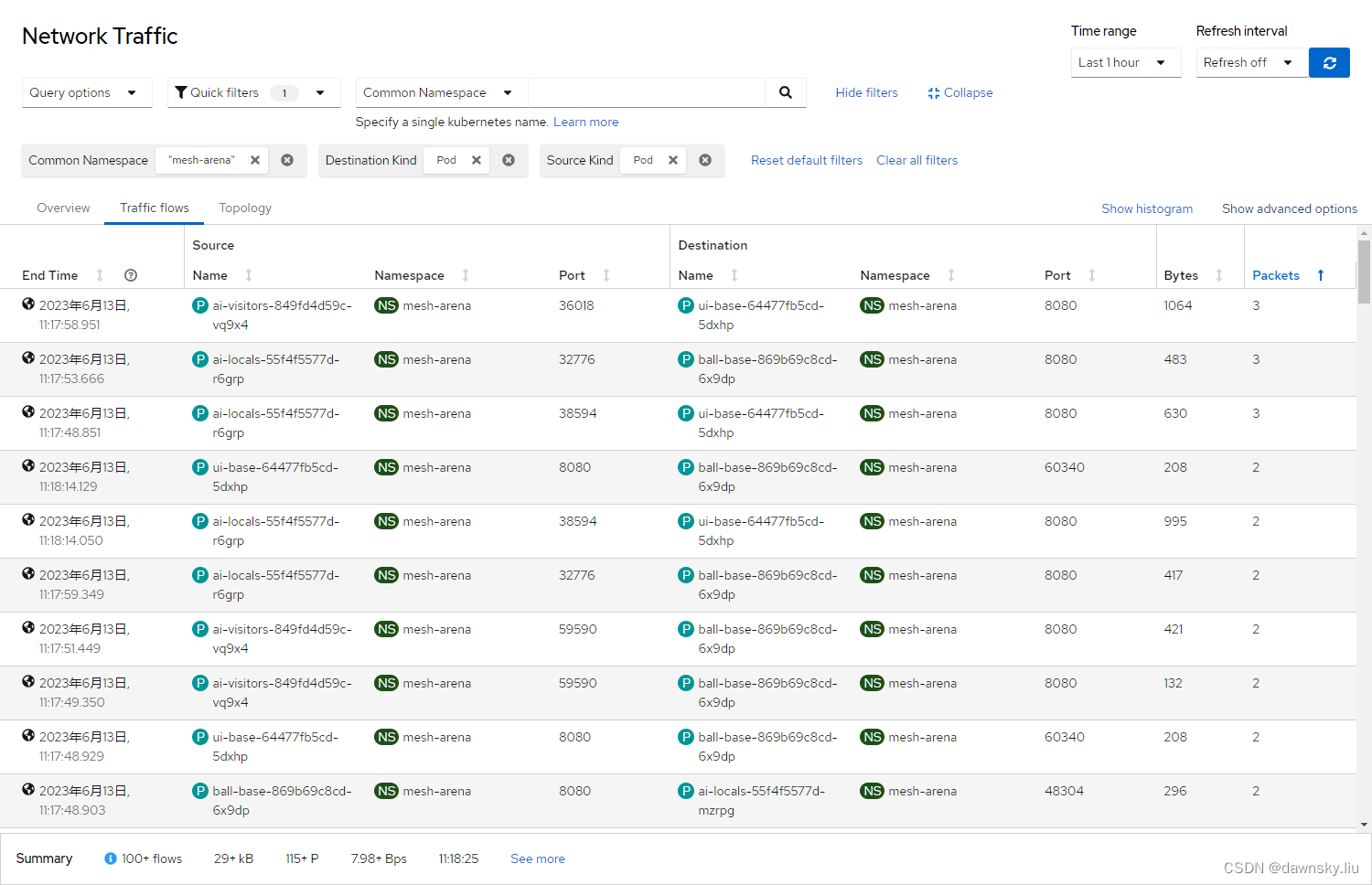Image resolution: width=1372 pixels, height=885 pixels.
Task: Sort by Destination Port column
Action: tap(1092, 275)
